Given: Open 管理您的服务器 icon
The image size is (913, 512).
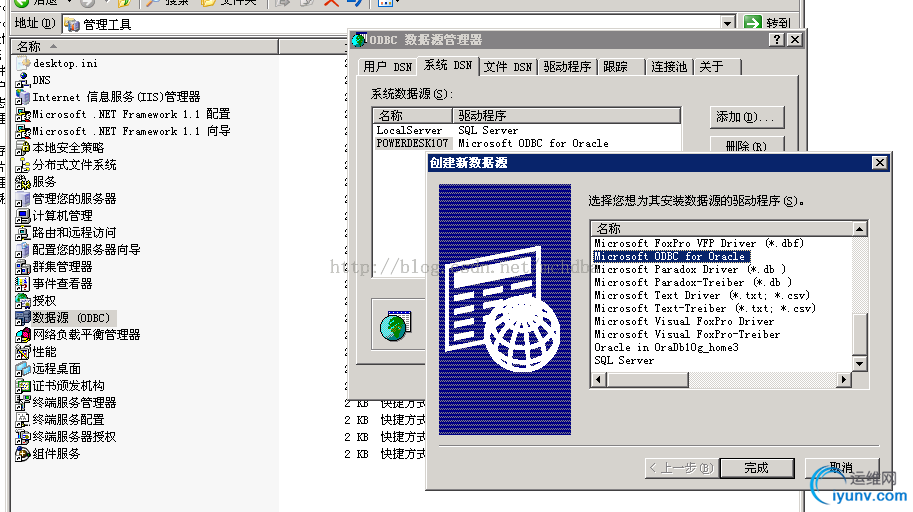Looking at the screenshot, I should (23, 199).
